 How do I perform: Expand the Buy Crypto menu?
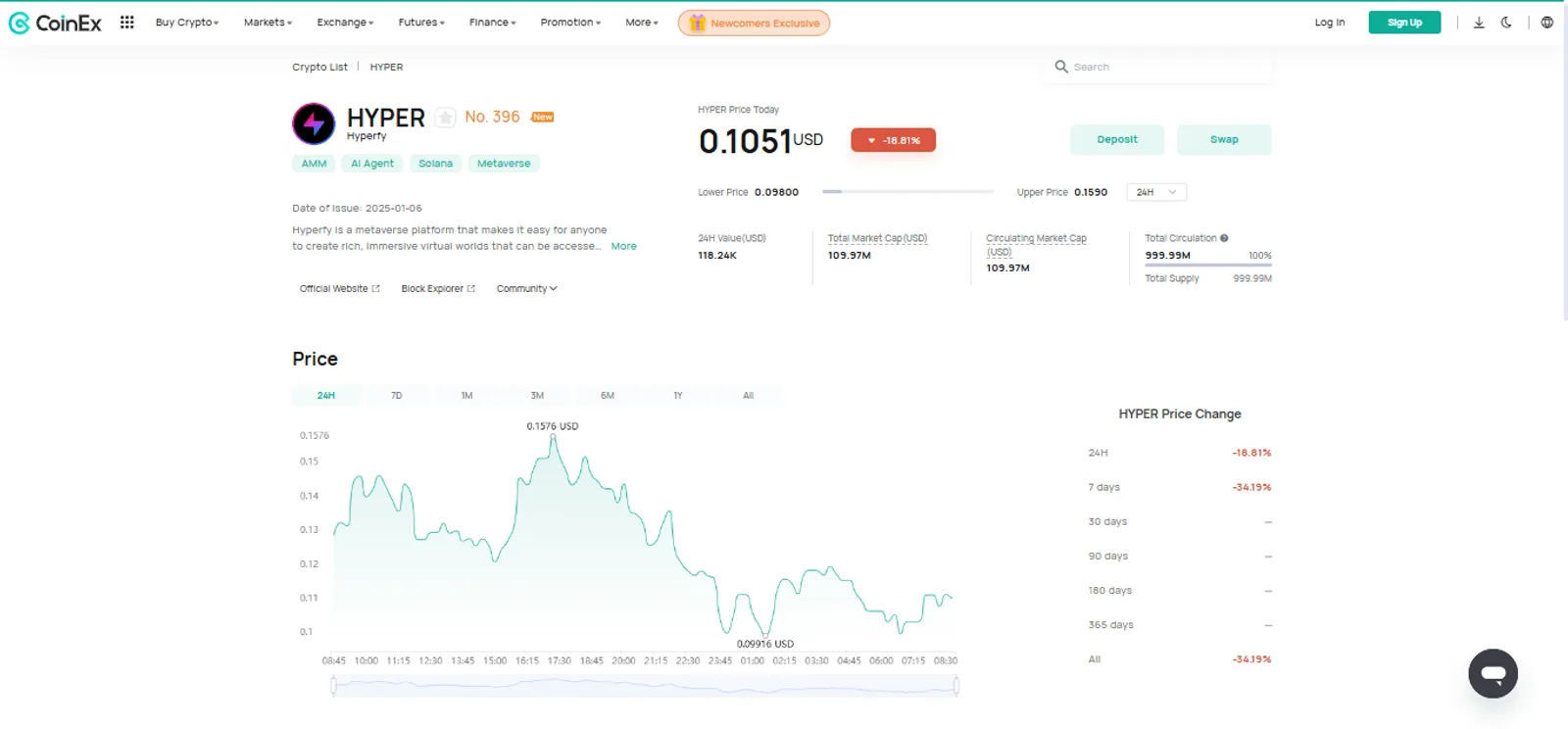tap(187, 23)
